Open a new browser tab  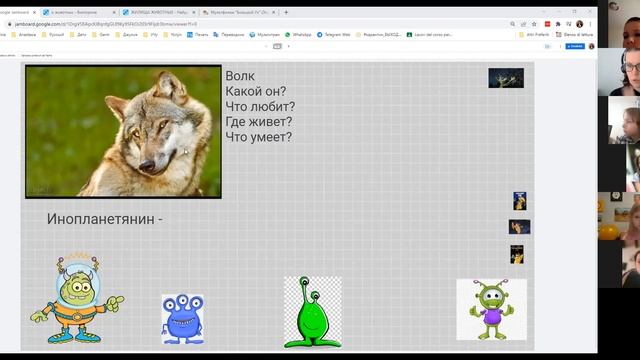(286, 12)
